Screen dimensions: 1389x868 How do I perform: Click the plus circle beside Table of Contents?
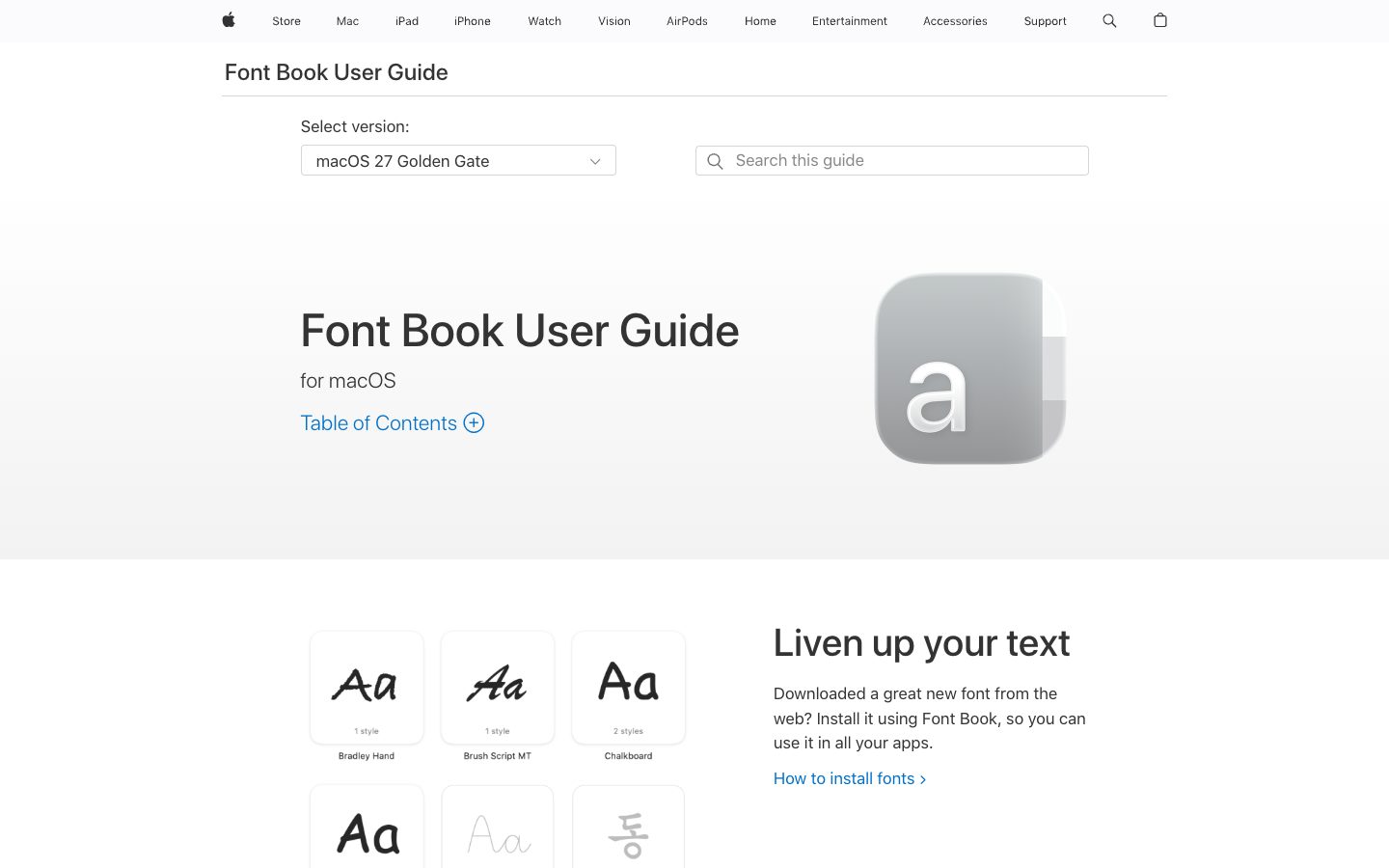pyautogui.click(x=474, y=422)
